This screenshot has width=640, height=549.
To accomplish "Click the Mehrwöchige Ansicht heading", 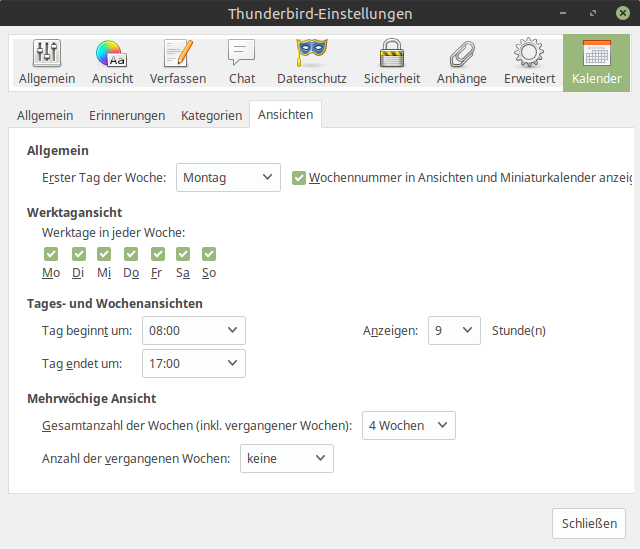I will pos(91,398).
